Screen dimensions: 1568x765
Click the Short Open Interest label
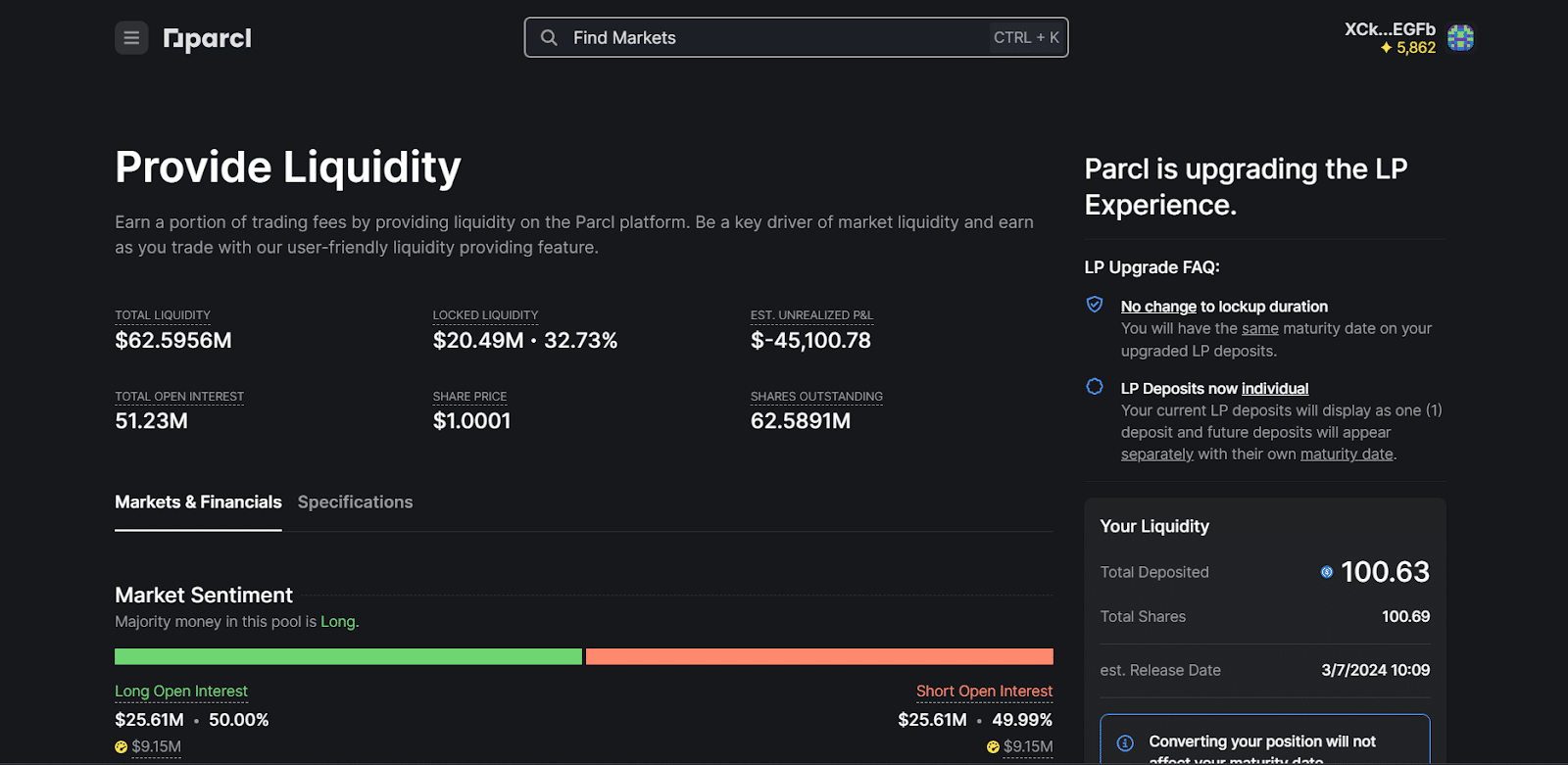(984, 692)
